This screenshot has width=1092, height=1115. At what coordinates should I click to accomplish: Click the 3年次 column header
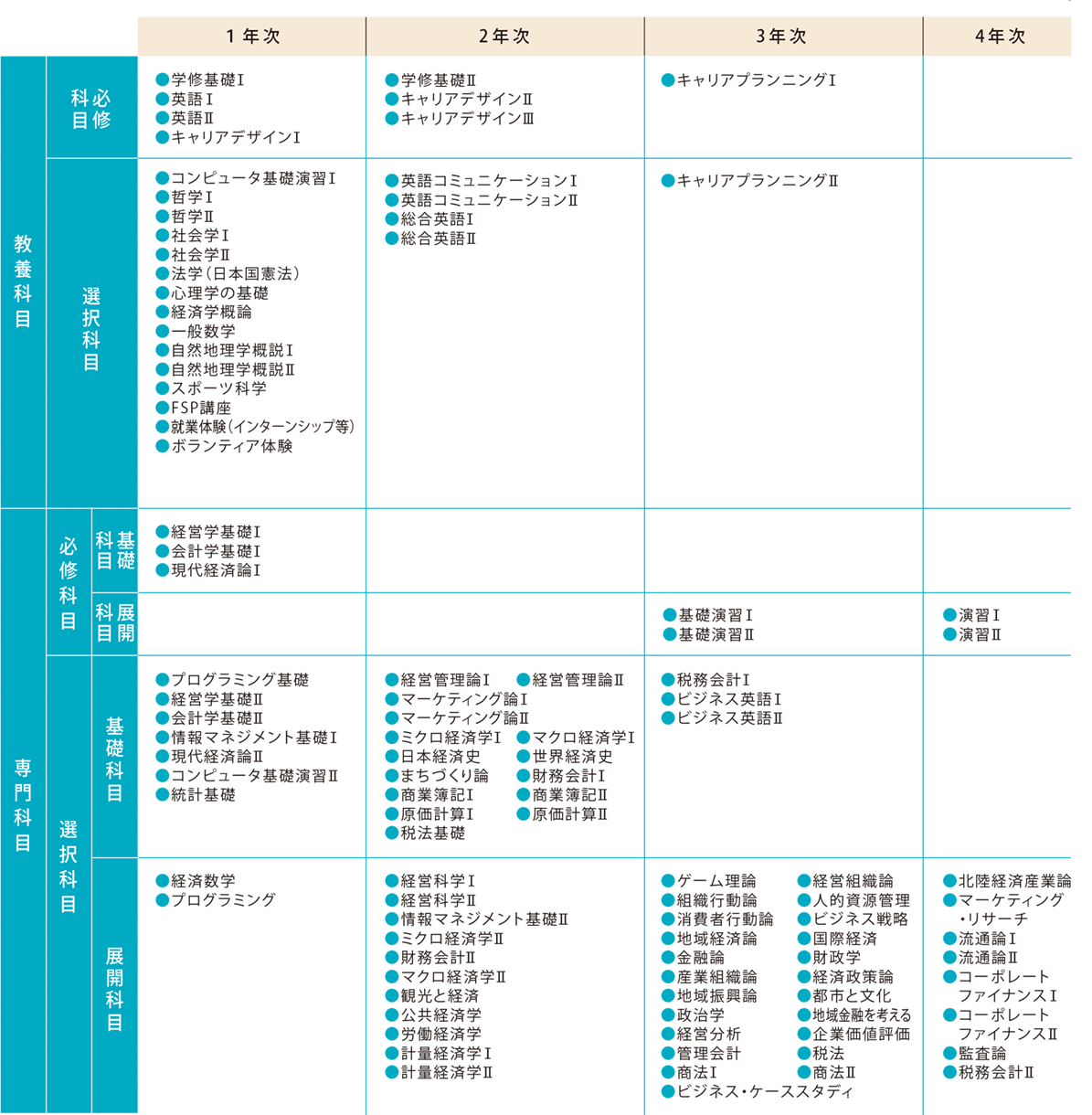[x=783, y=37]
